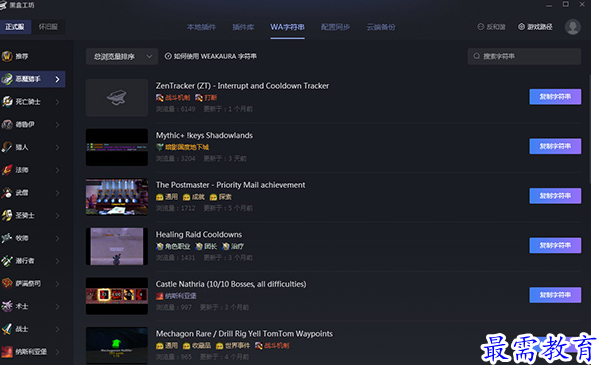This screenshot has height=380, width=605.
Task: Click the 成就 tag under The Postmaster
Action: coord(194,197)
